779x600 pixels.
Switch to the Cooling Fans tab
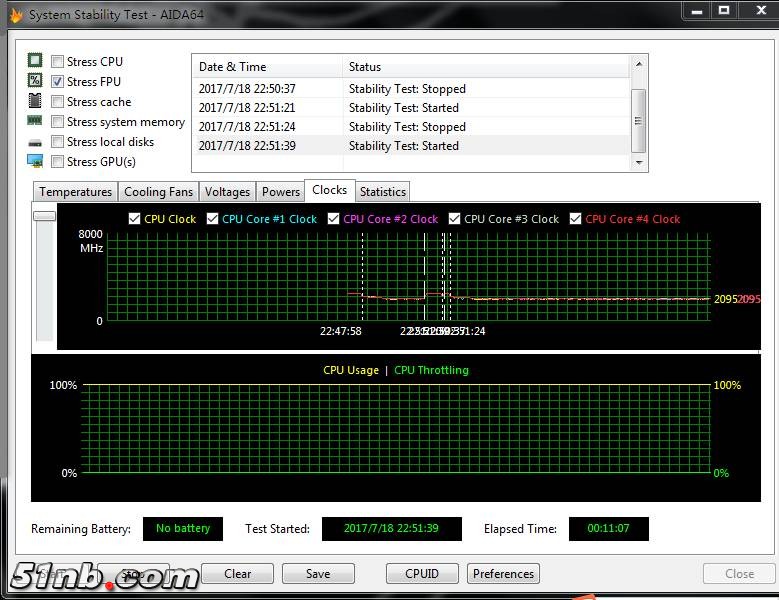click(x=158, y=192)
